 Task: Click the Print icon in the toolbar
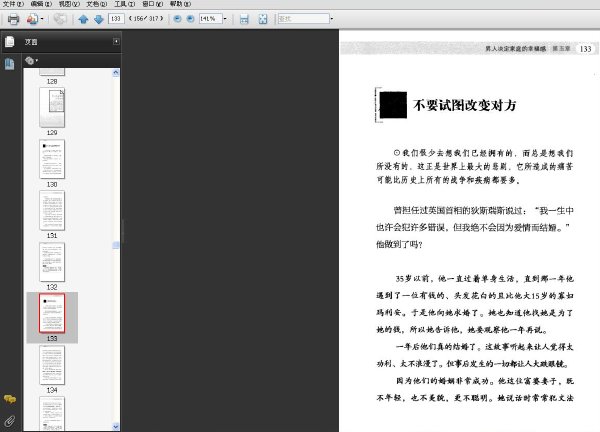[13, 19]
